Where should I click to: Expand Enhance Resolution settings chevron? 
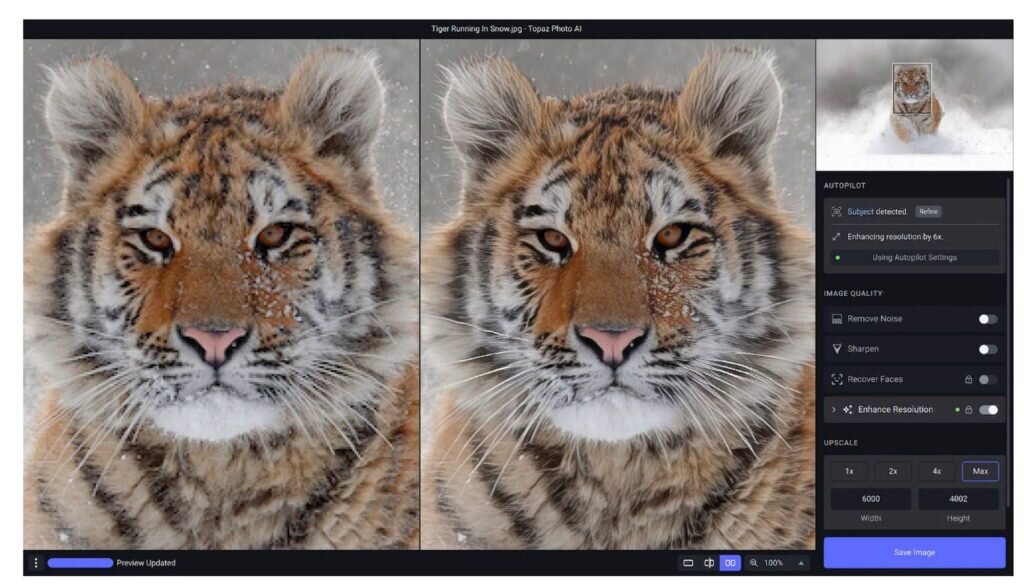[833, 410]
